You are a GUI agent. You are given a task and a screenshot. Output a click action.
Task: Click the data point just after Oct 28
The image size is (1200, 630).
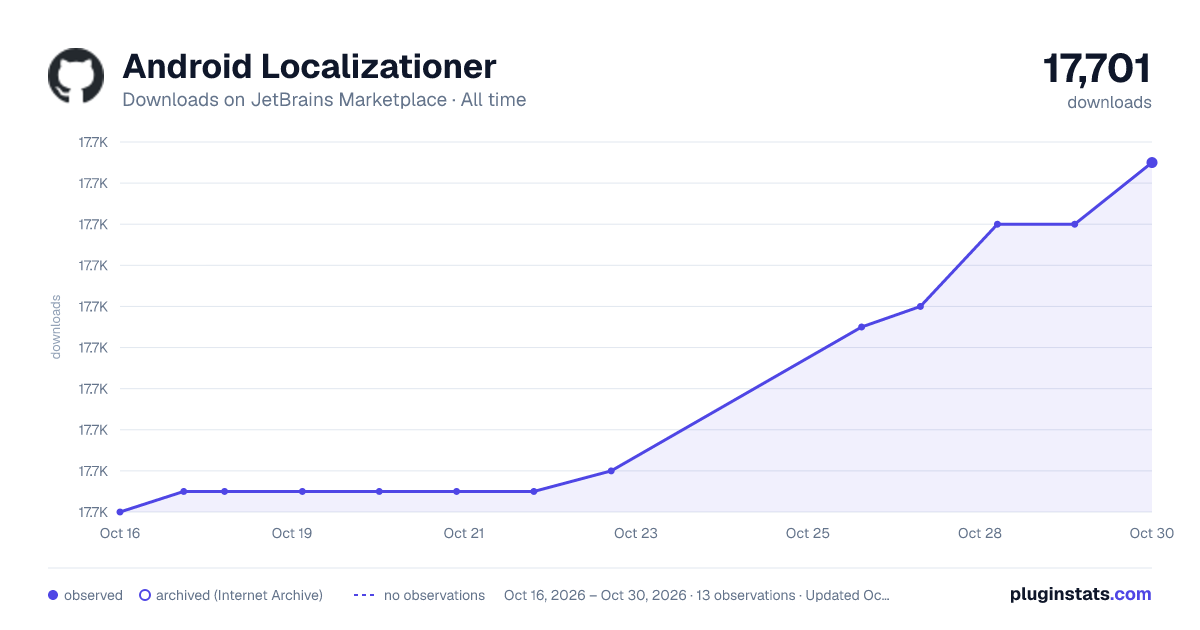click(x=998, y=224)
